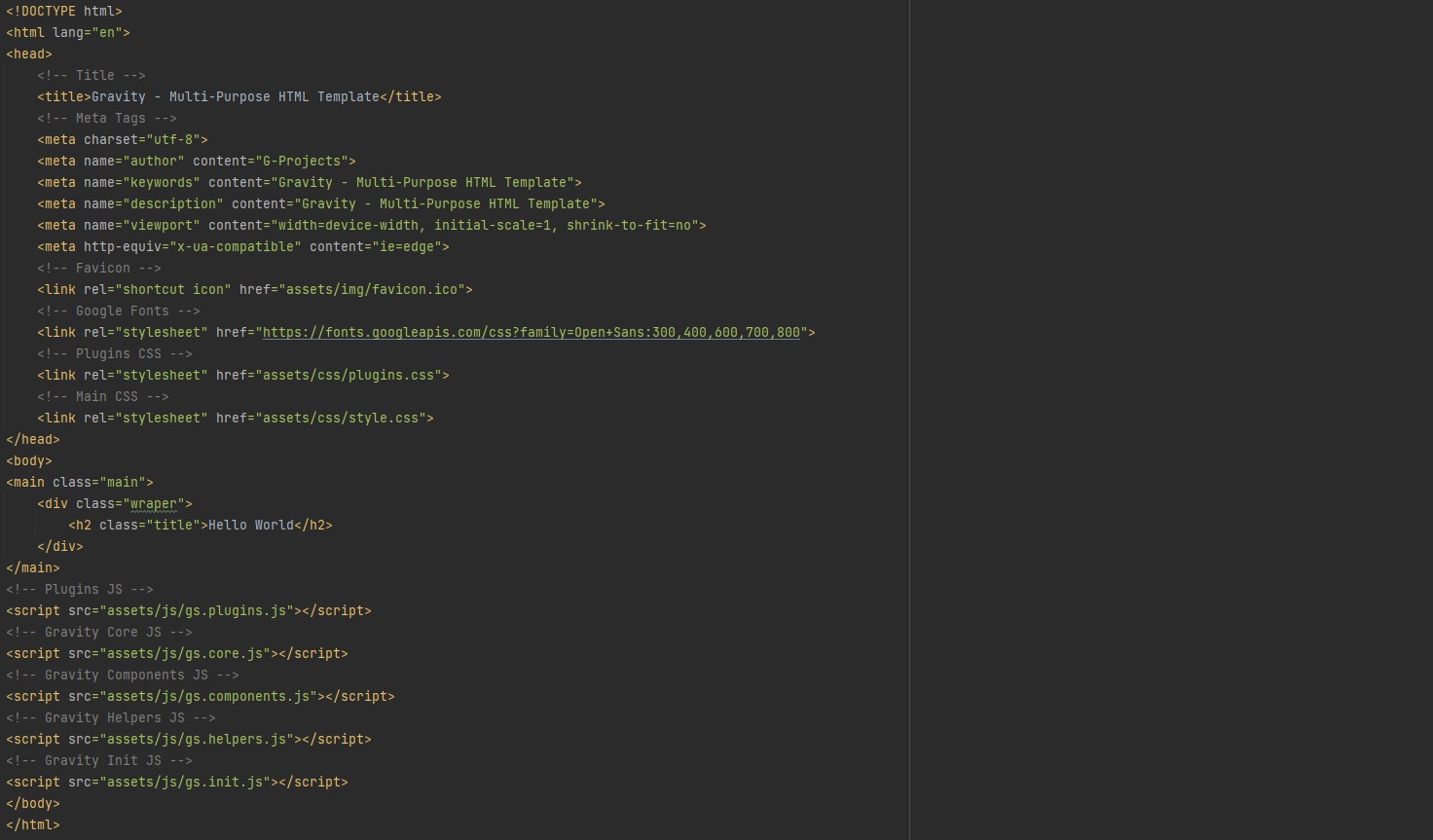The width and height of the screenshot is (1433, 840).
Task: Click the meta viewport line
Action: coord(372,226)
